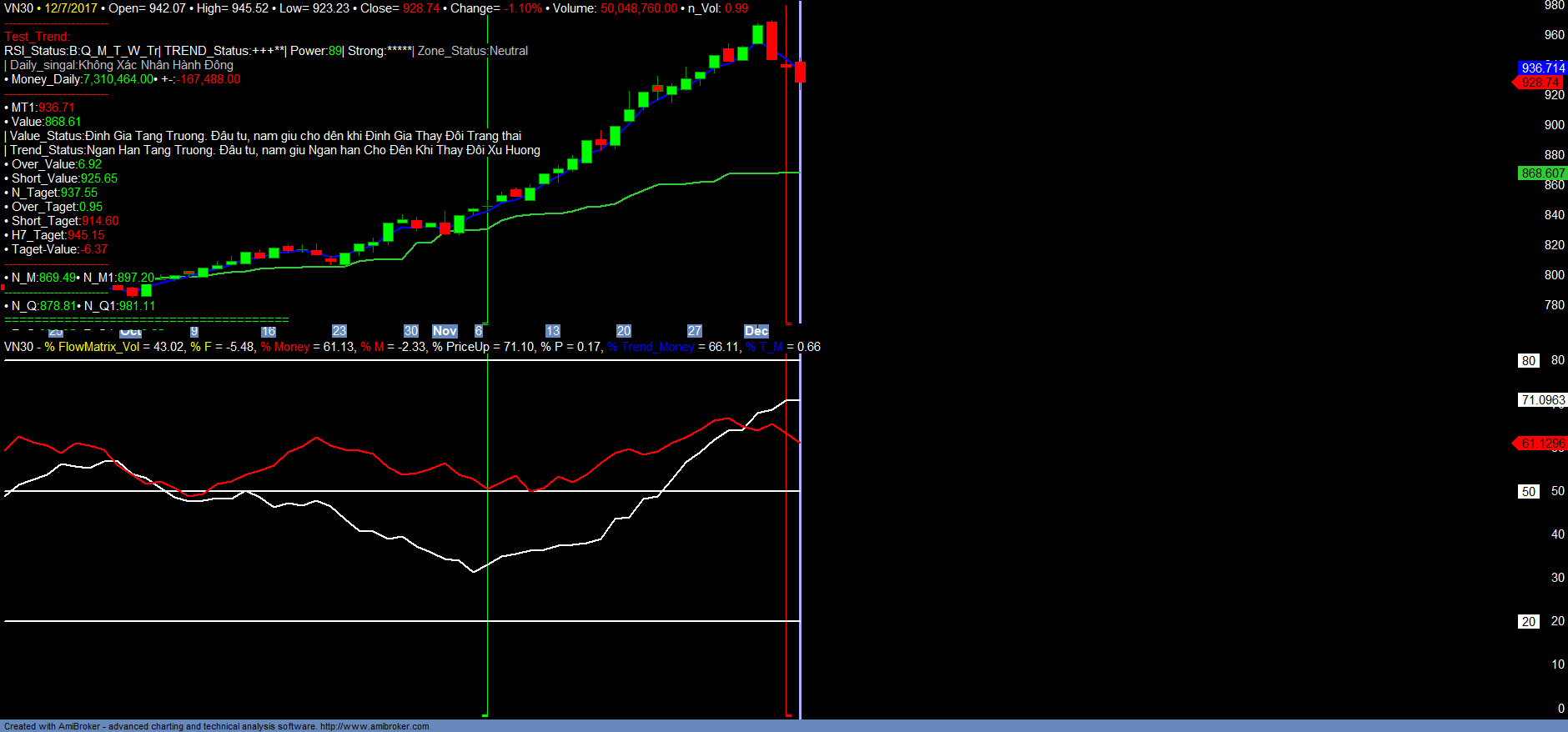Click the red 61.1296 indicator value tag

pyautogui.click(x=1542, y=444)
